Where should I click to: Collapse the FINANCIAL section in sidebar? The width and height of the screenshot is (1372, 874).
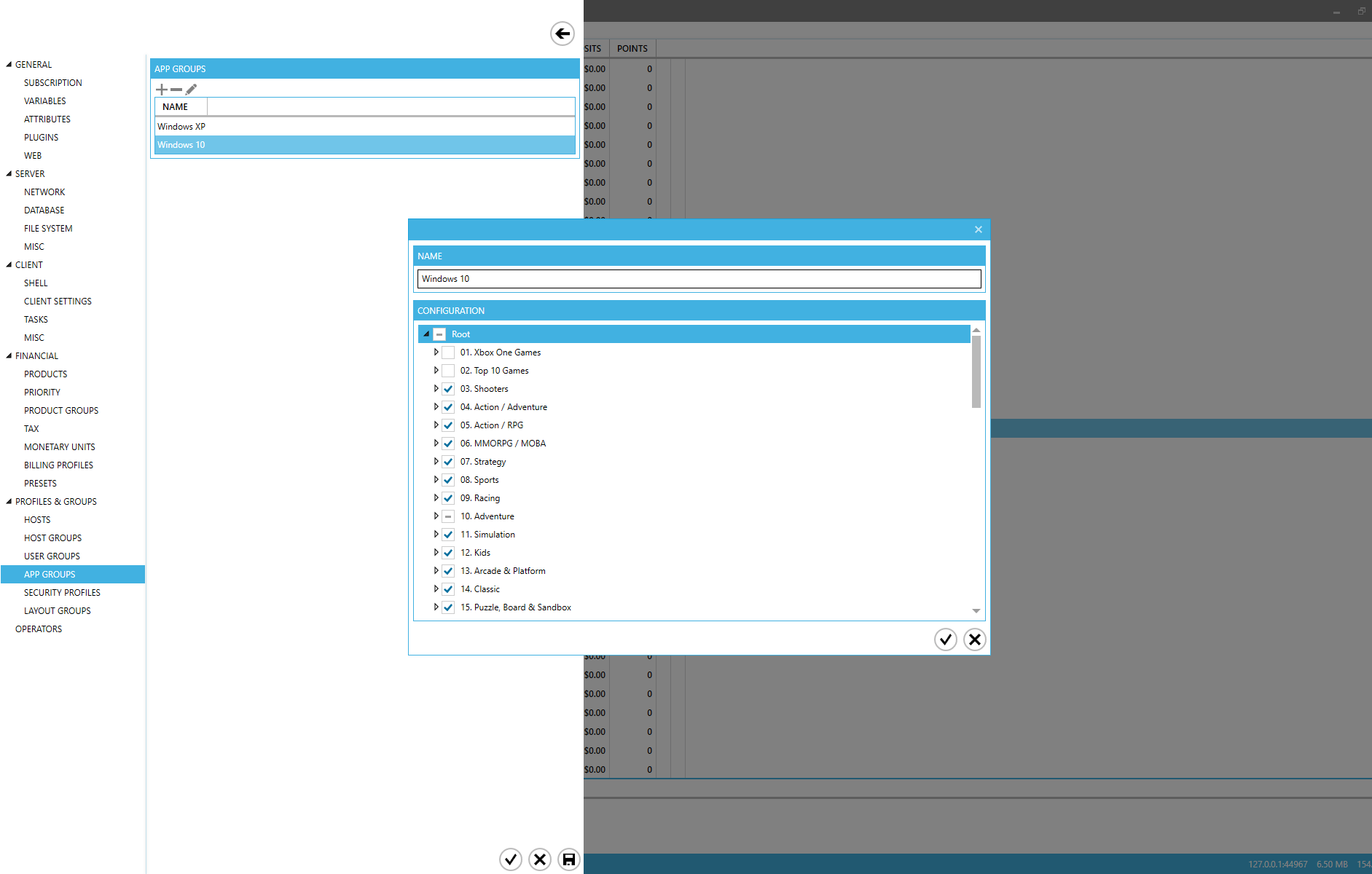(x=9, y=356)
